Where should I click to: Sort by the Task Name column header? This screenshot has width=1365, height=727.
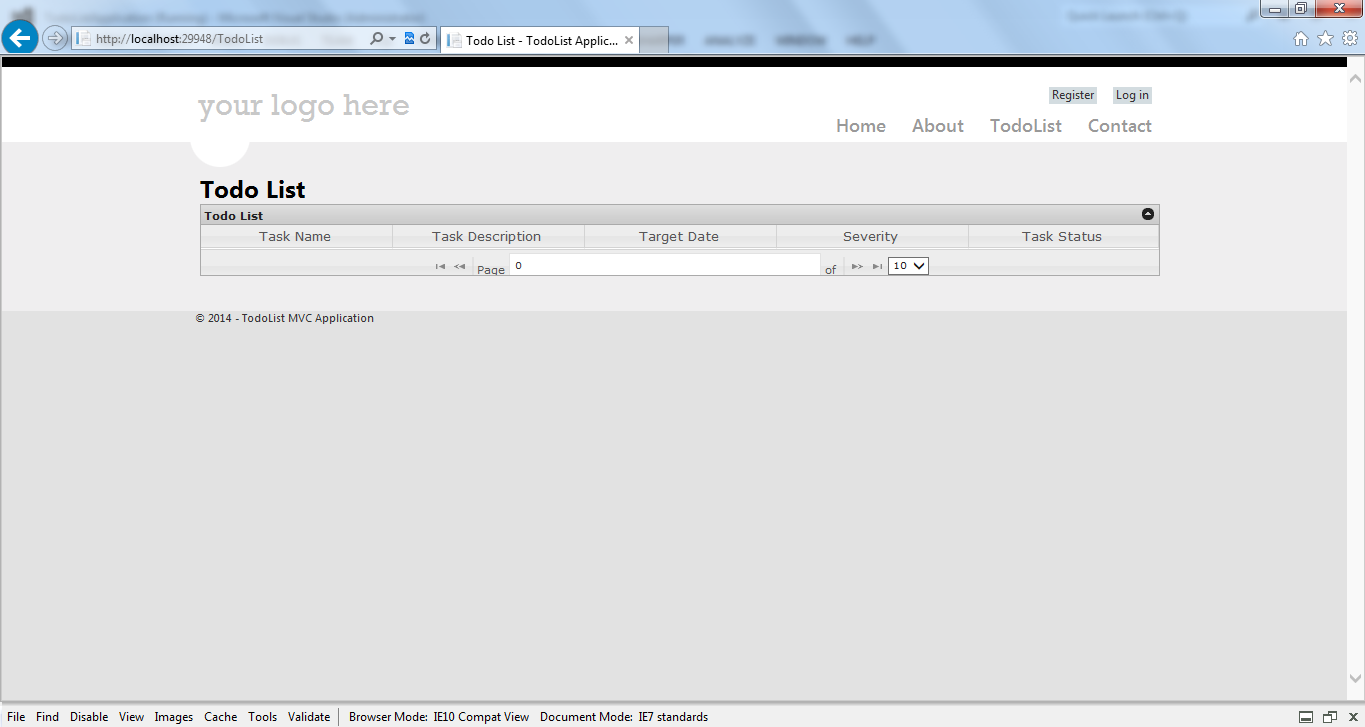click(x=295, y=237)
